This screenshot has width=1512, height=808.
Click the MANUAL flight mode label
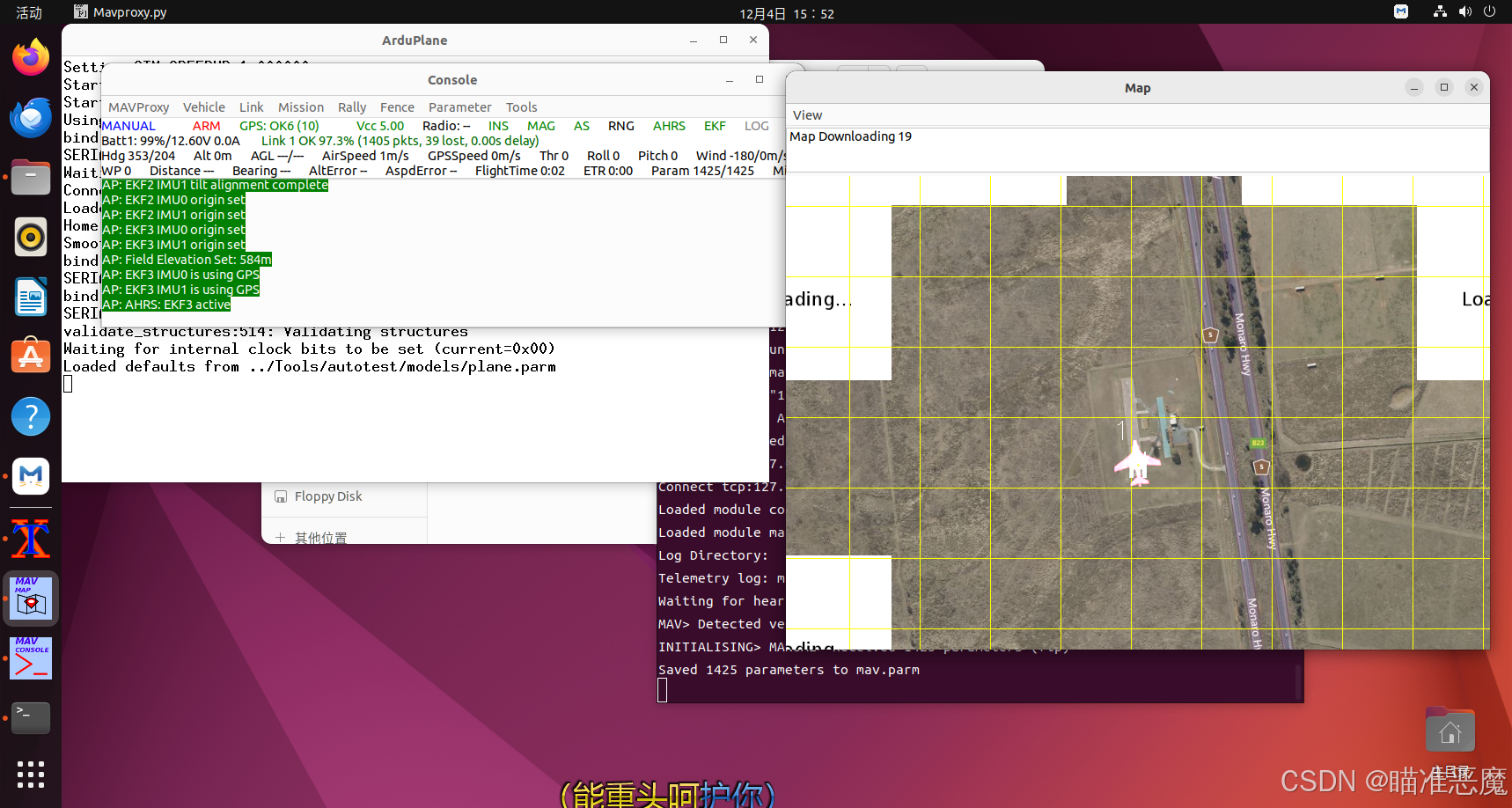click(128, 125)
